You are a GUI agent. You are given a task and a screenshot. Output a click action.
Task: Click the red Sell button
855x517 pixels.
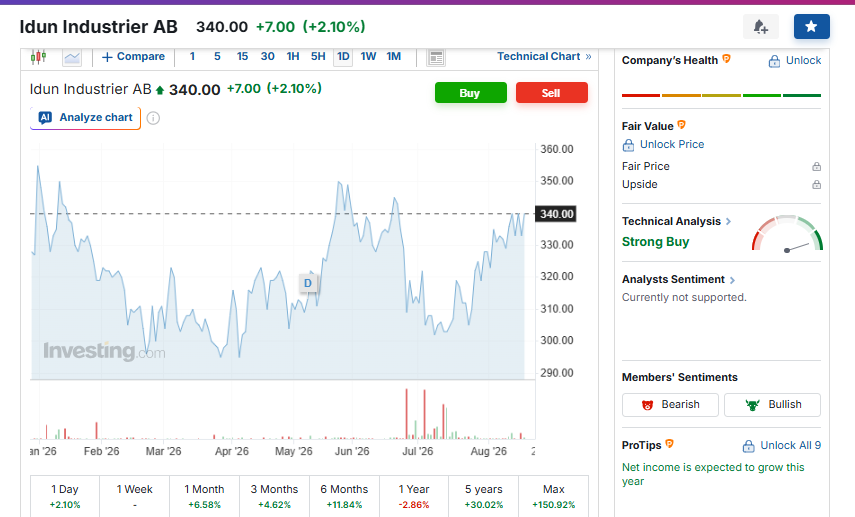552,93
